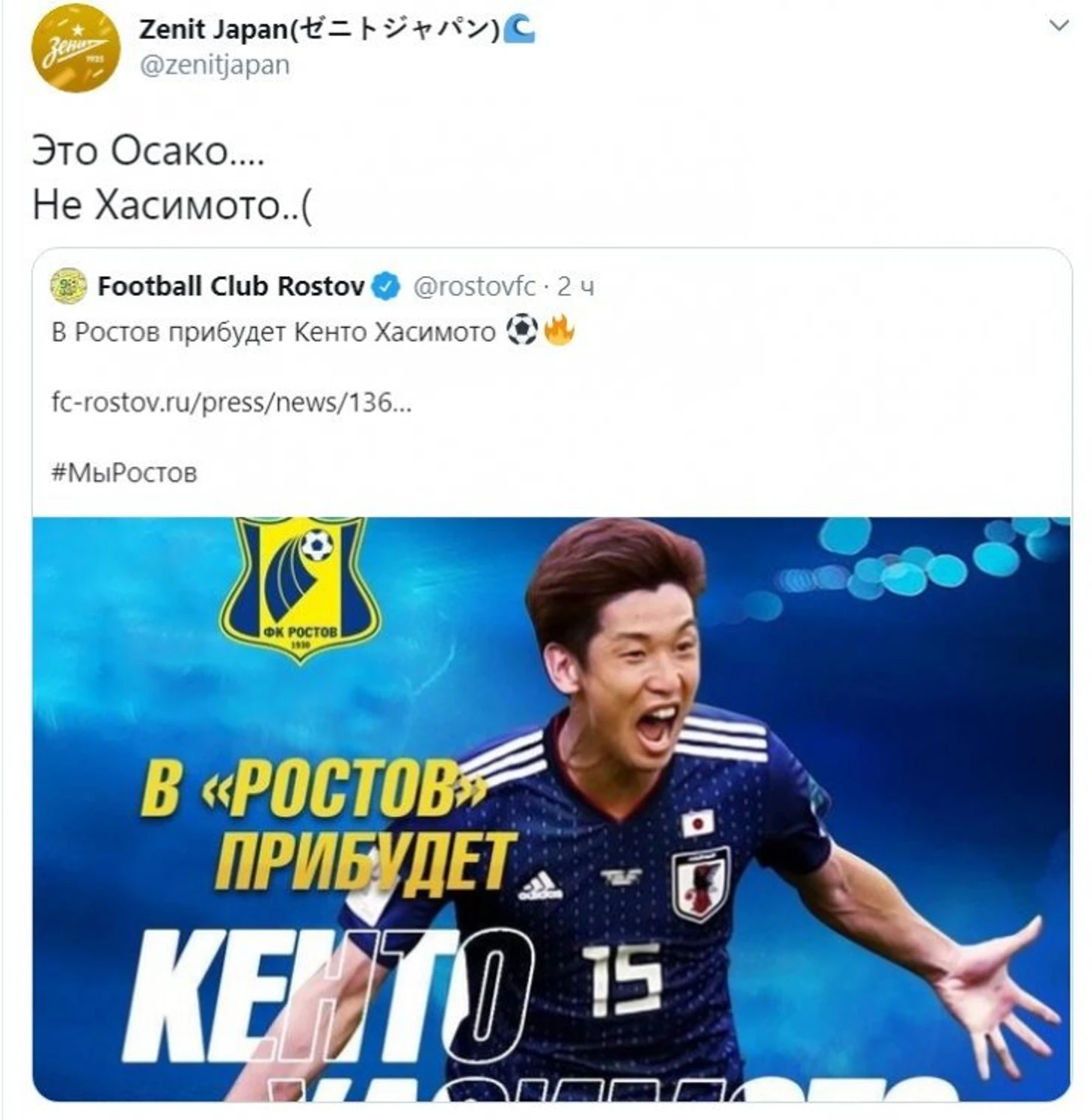Open the Zenit Japan gold avatar
This screenshot has height=1120, width=1092.
76,47
